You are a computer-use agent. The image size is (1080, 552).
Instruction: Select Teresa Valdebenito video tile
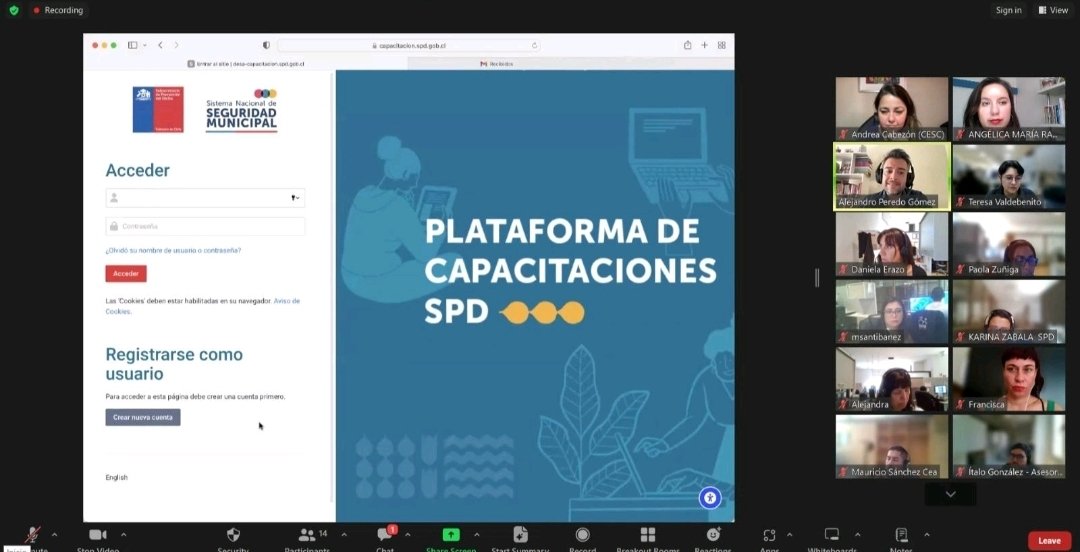pos(1009,176)
